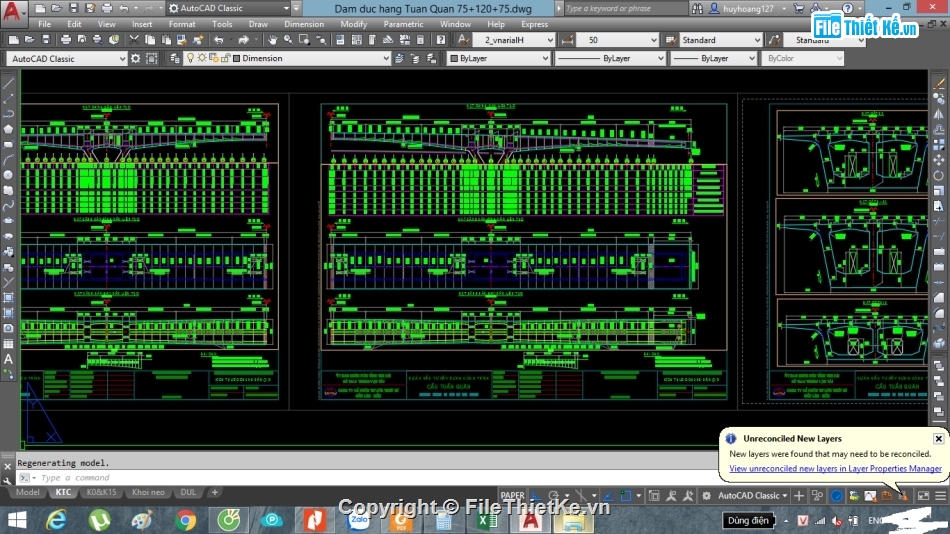Screen dimensions: 950x534
Task: Open the ByLayer color control swatch dropdown
Action: (x=499, y=58)
